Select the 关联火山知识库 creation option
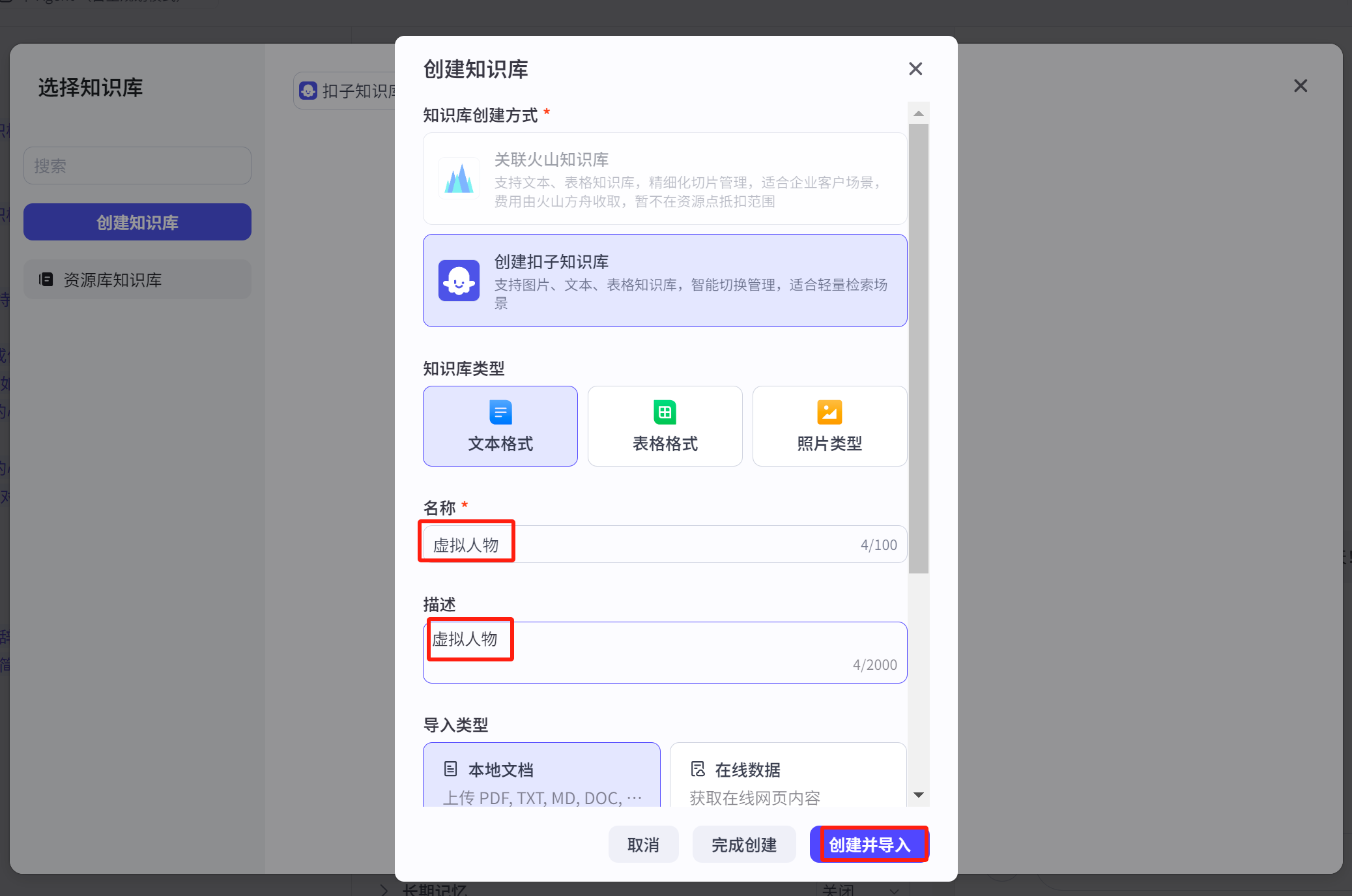 click(665, 179)
